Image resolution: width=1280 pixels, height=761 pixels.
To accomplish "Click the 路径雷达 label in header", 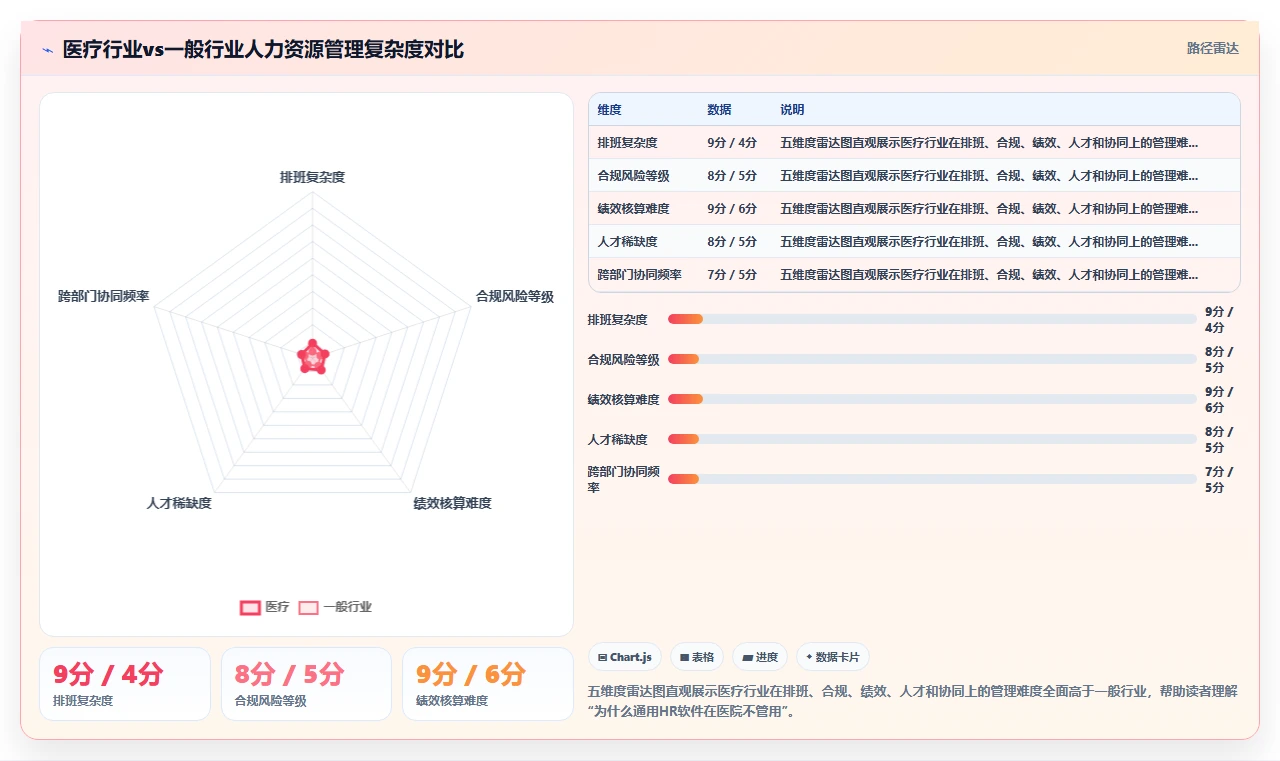I will point(1213,48).
